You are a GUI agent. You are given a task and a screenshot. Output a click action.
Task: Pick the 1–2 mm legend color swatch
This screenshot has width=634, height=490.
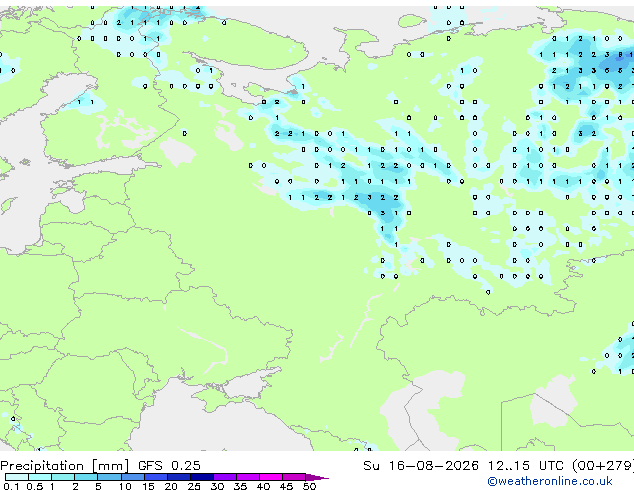click(63, 477)
